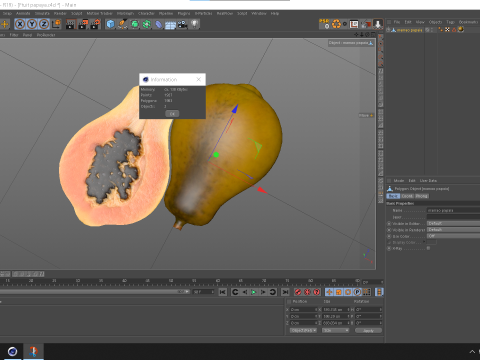Open the Floor environment objects icon
This screenshot has width=480, height=360.
coord(170,24)
